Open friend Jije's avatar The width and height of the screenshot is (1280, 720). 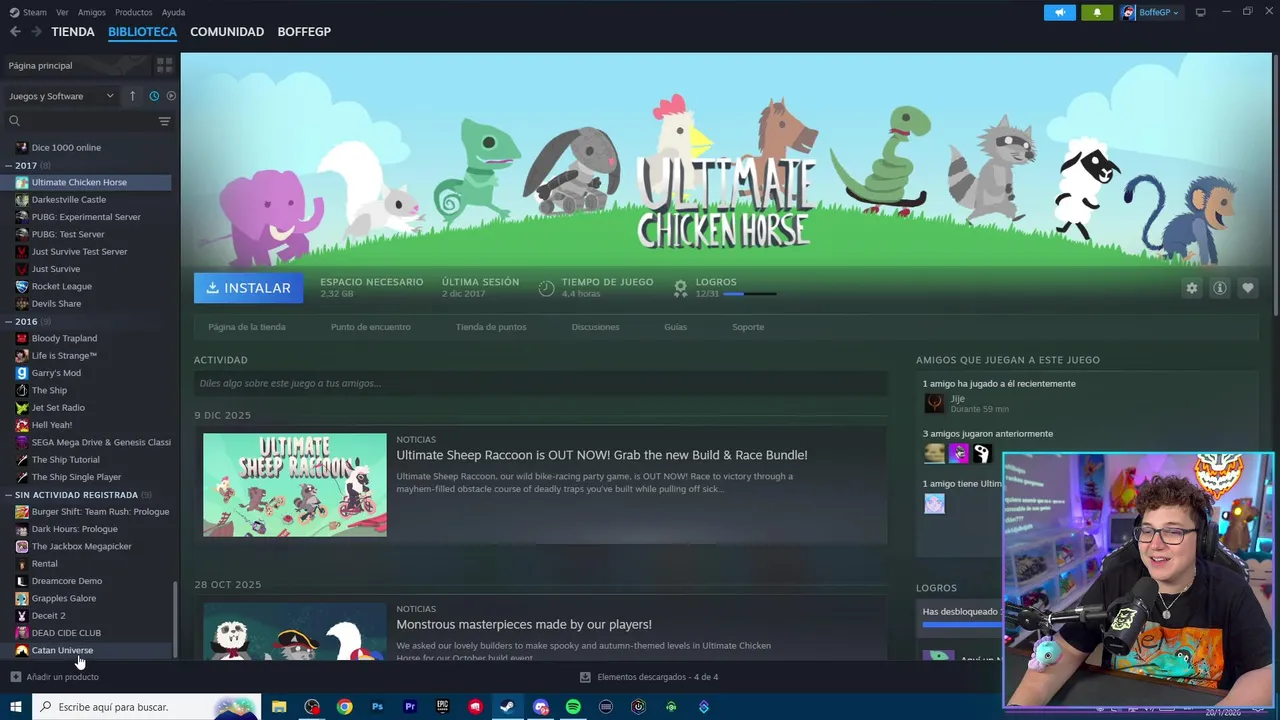[x=934, y=403]
